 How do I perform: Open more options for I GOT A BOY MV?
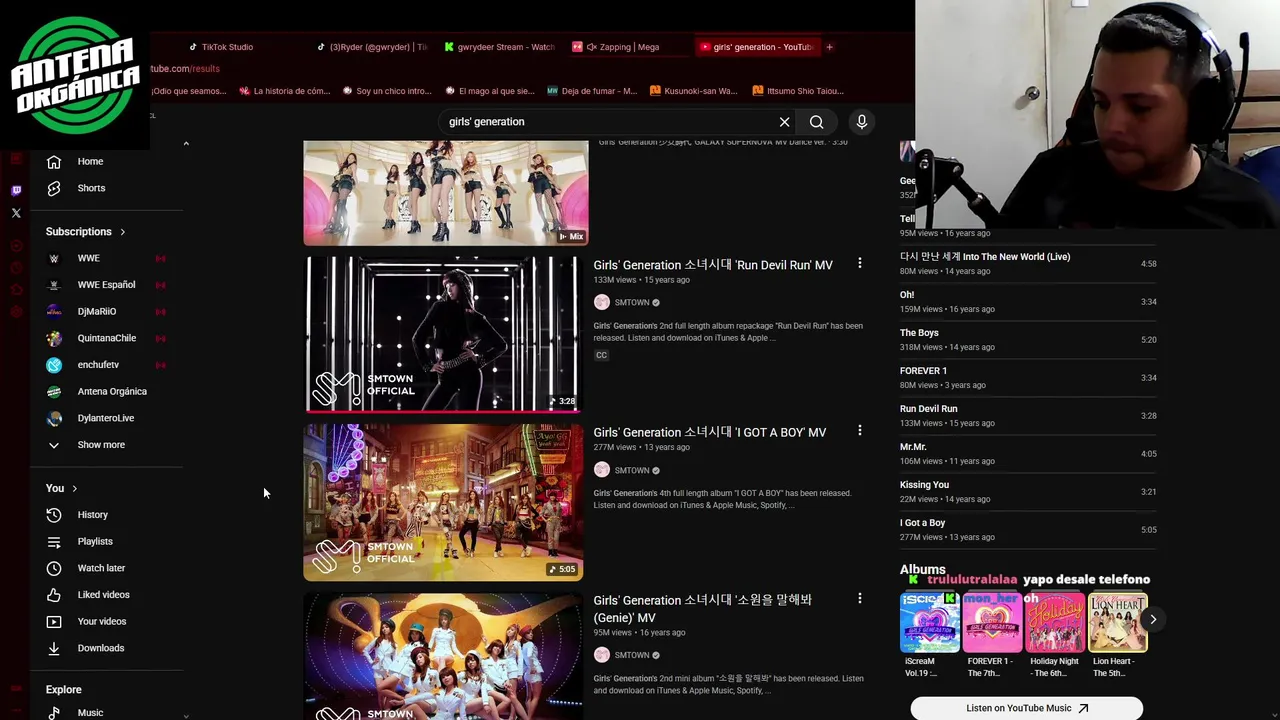point(859,431)
